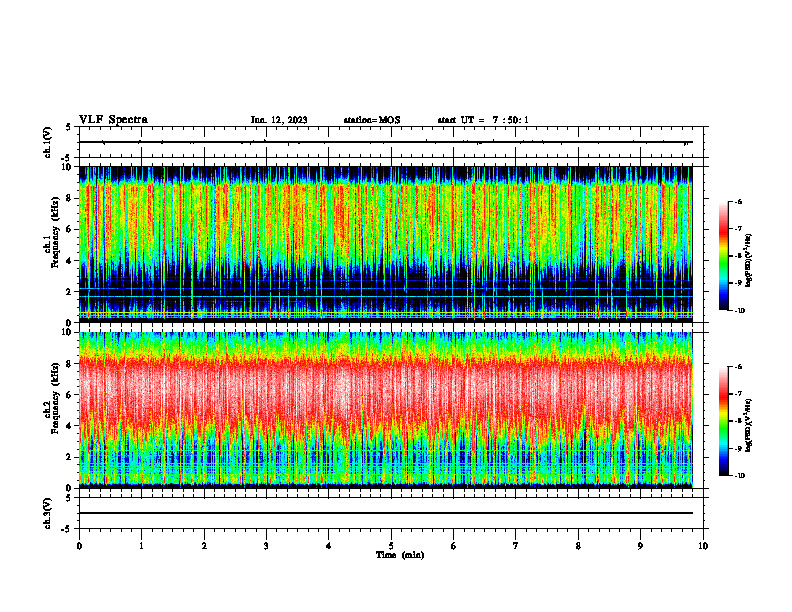This screenshot has width=792, height=612.
Task: Click the ch.2 spectrogram colorbar
Action: pyautogui.click(x=723, y=421)
